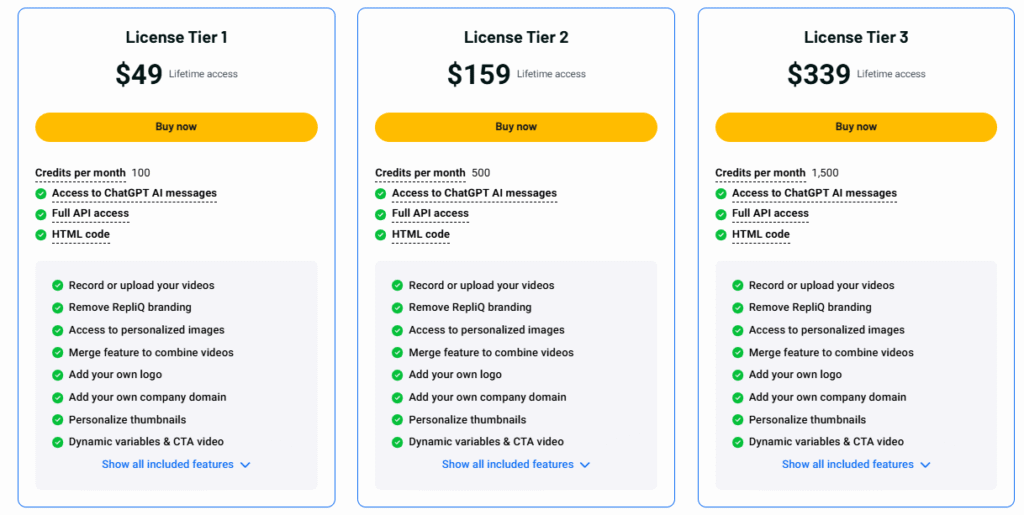This screenshot has height=515, width=1024.
Task: Purchase License Tier 3 with Buy now
Action: click(x=856, y=127)
